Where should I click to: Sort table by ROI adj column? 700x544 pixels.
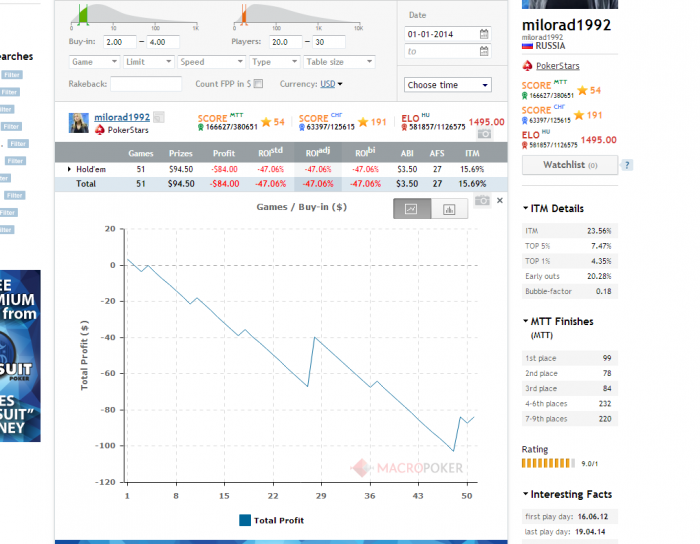click(x=318, y=152)
